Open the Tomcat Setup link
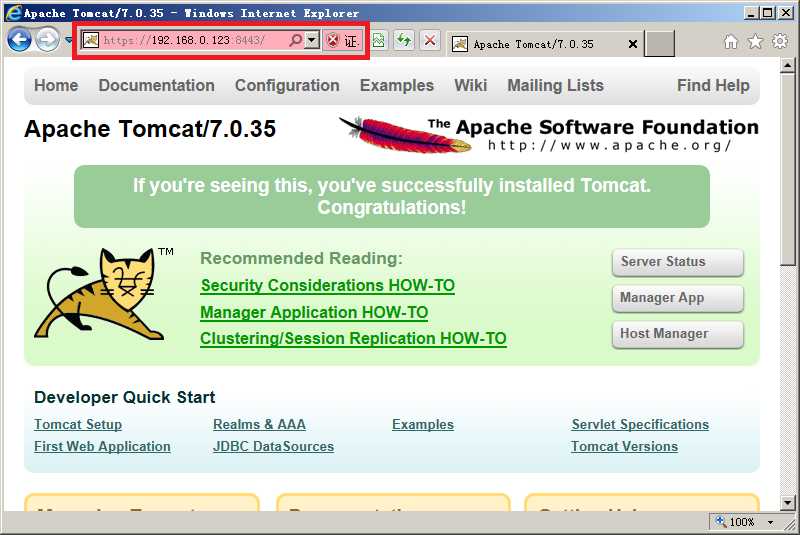Image resolution: width=800 pixels, height=535 pixels. (x=78, y=424)
